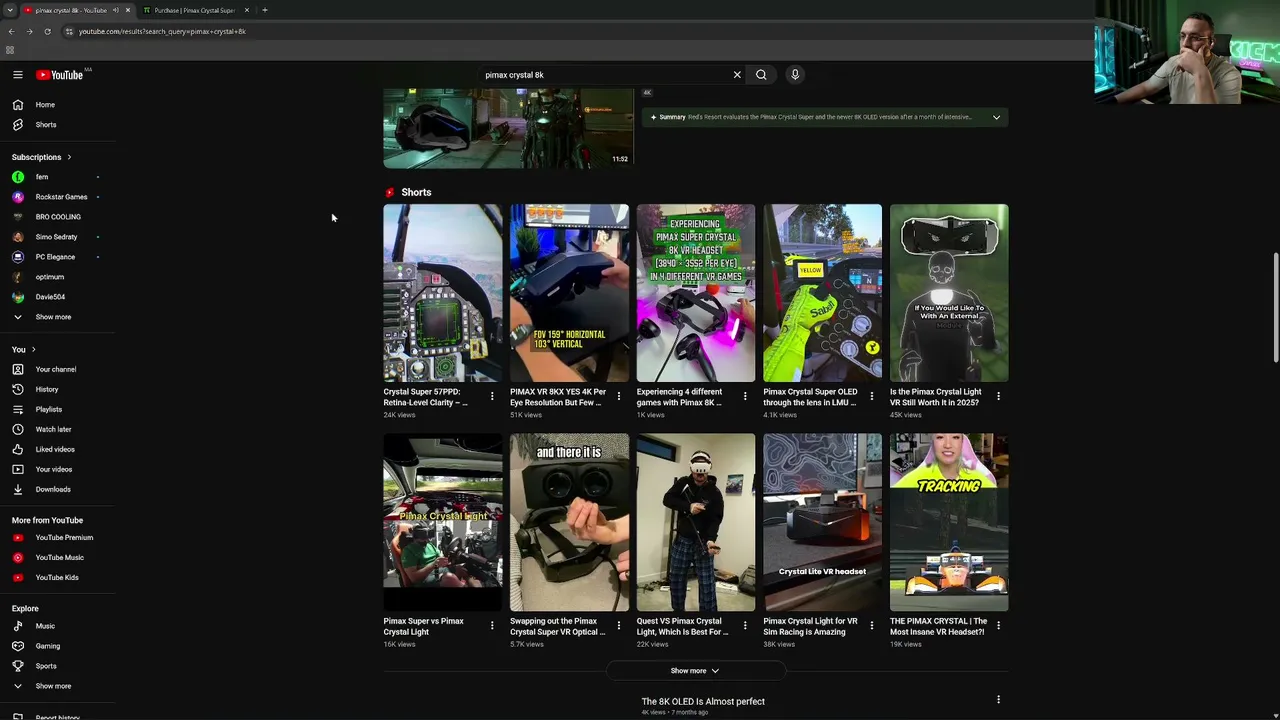Open 'Pimax Super vs Pimax Crystal Light' title

pos(424,626)
